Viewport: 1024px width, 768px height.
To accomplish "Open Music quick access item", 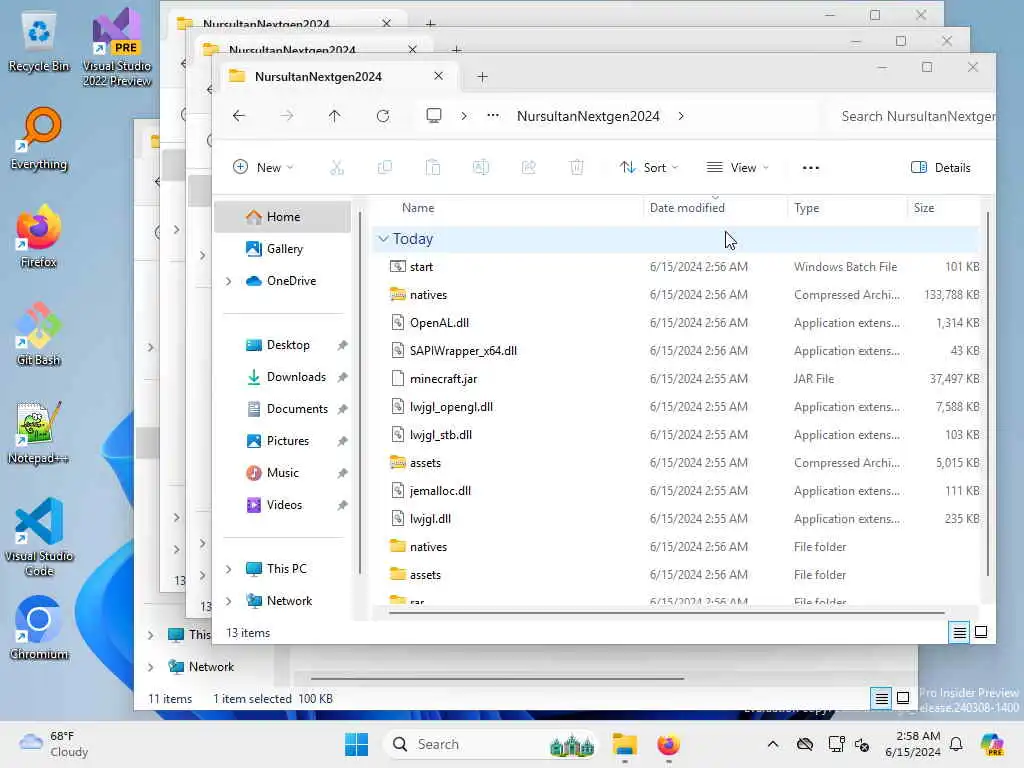I will pos(283,473).
